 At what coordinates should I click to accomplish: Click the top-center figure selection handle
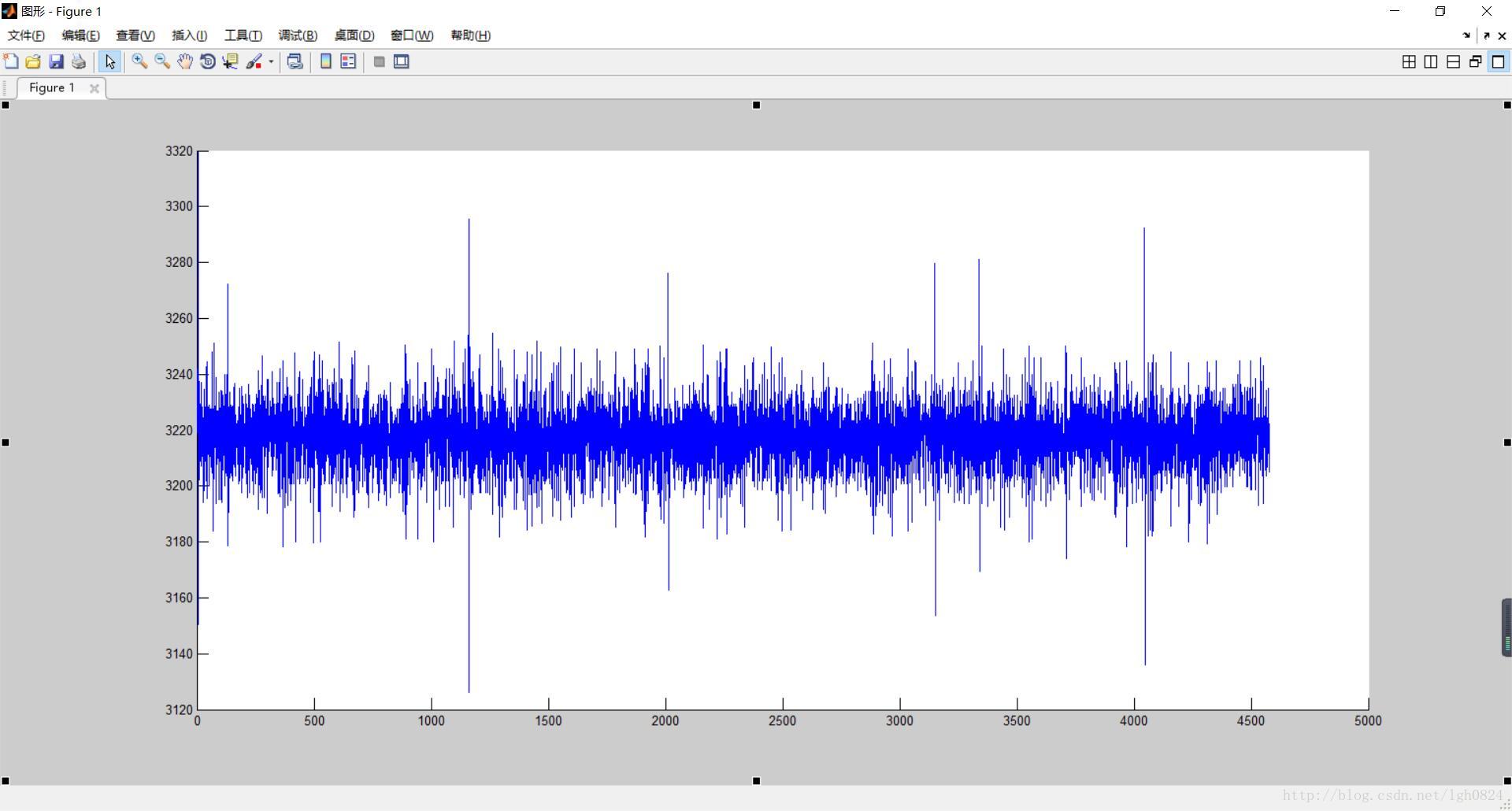757,105
